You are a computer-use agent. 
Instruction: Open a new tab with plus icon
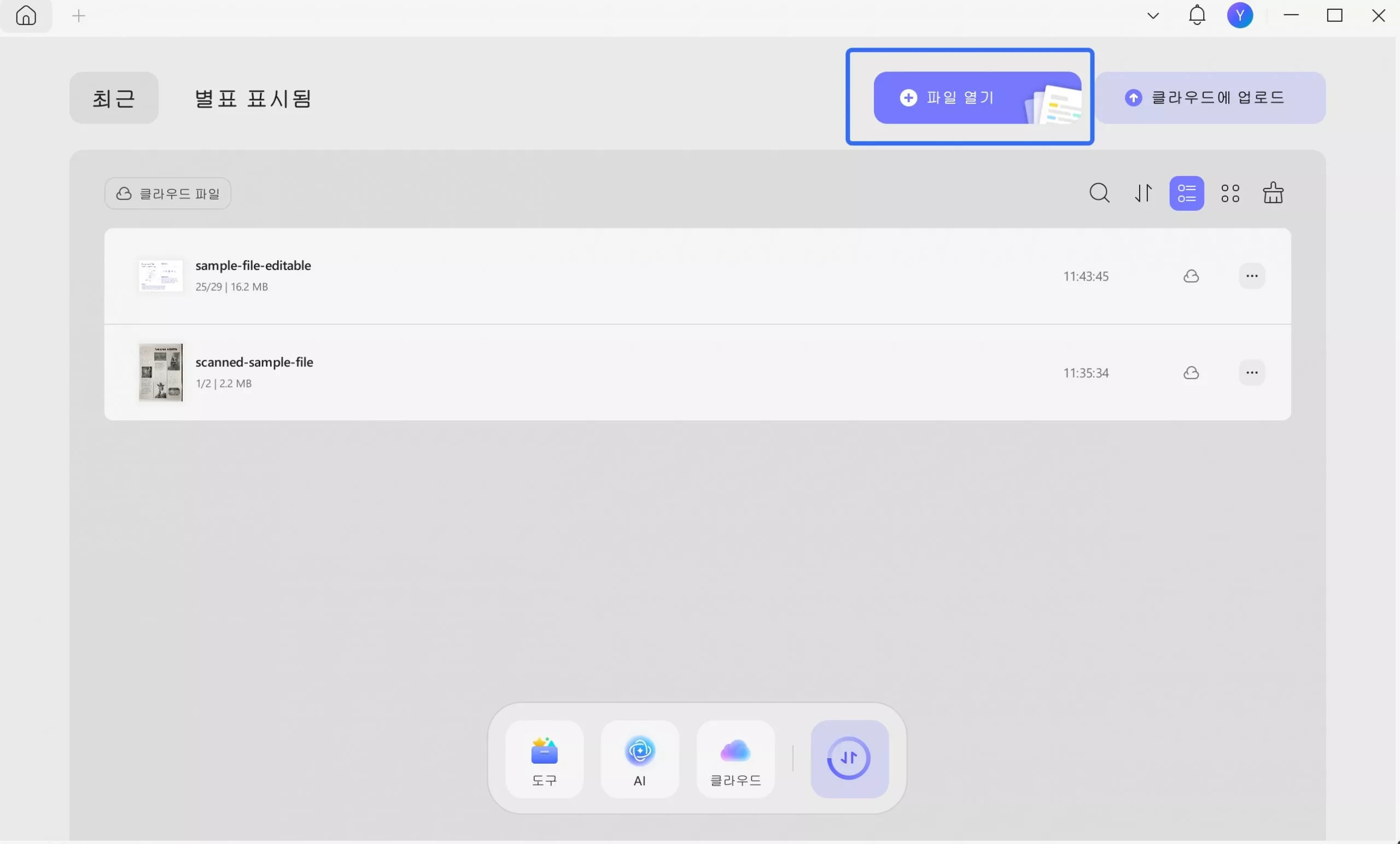[78, 16]
